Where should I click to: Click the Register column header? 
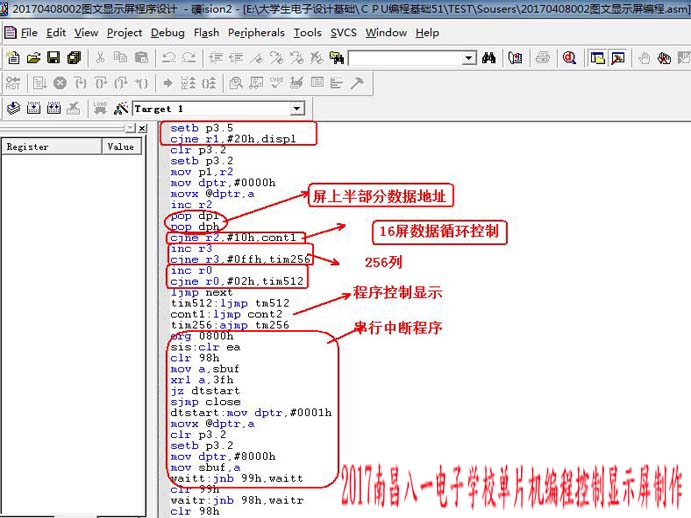[x=52, y=146]
